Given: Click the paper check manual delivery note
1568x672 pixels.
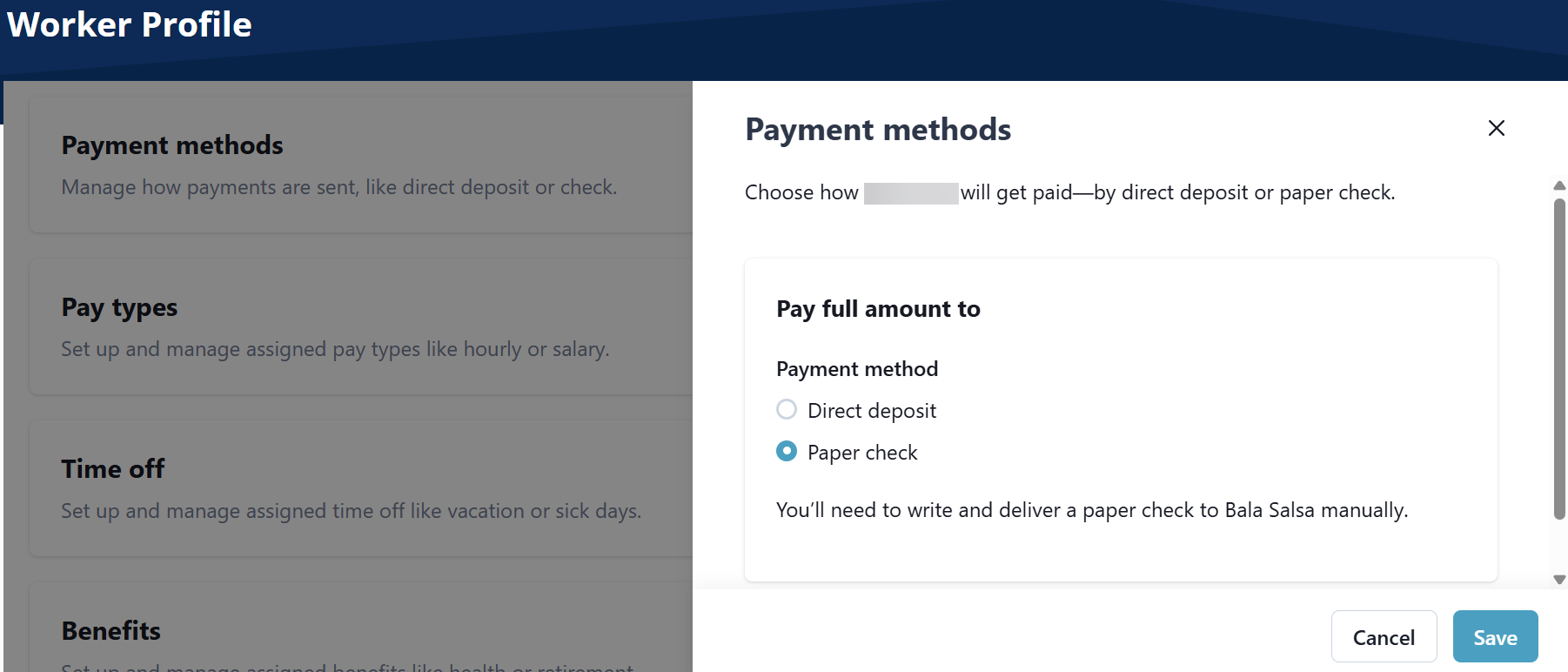Looking at the screenshot, I should [x=1091, y=510].
